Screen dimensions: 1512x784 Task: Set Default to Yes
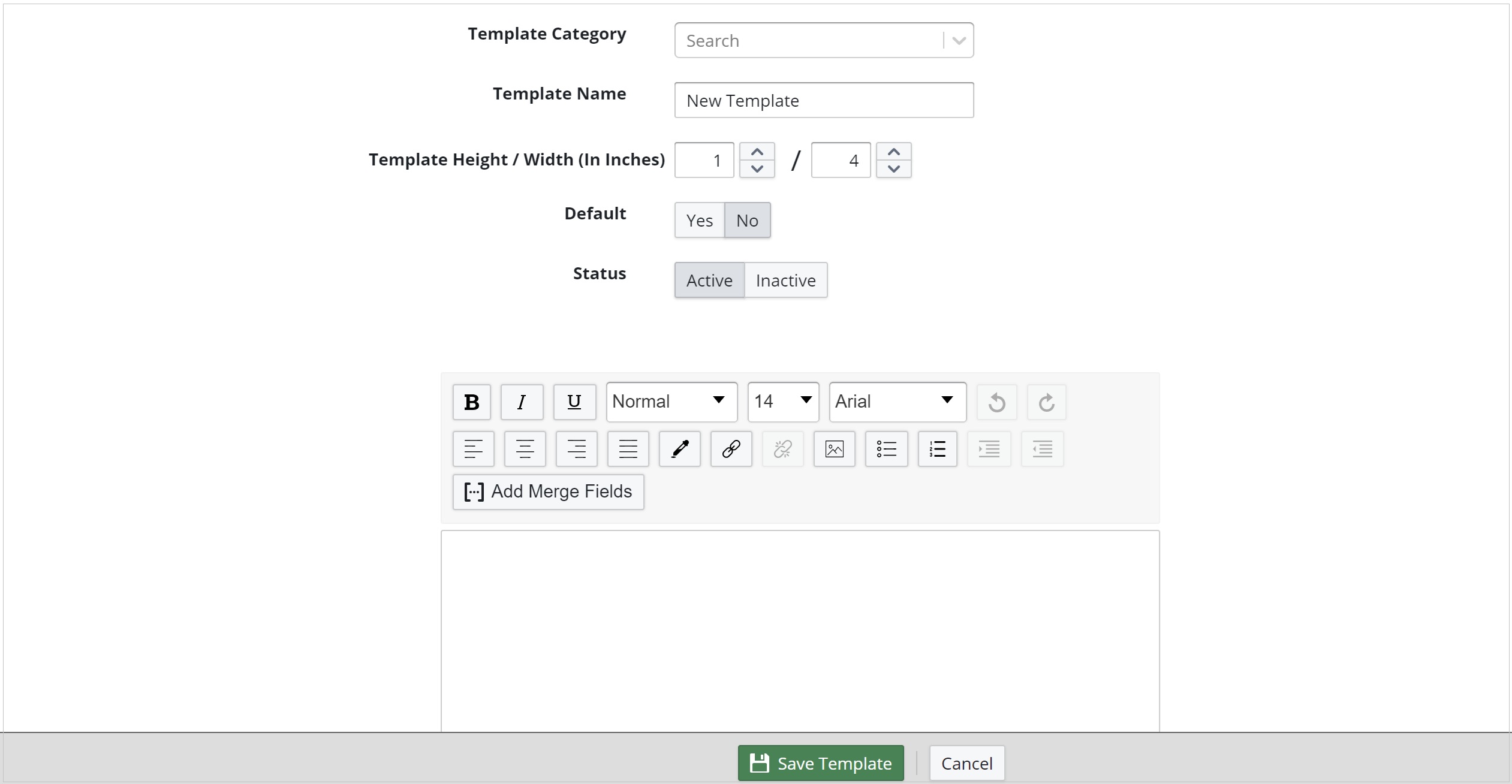tap(699, 221)
